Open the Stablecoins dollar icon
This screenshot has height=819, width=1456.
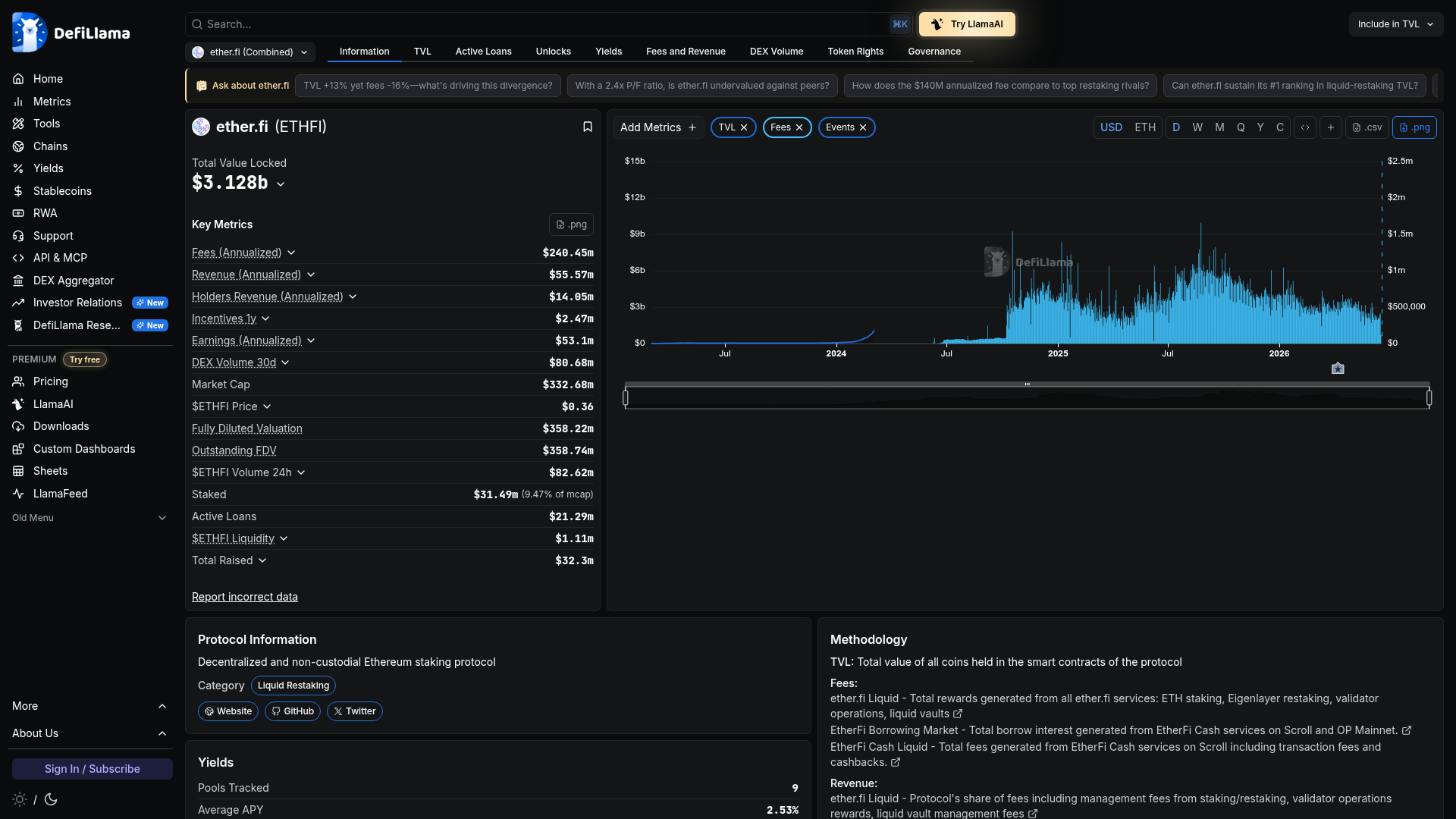click(x=18, y=191)
